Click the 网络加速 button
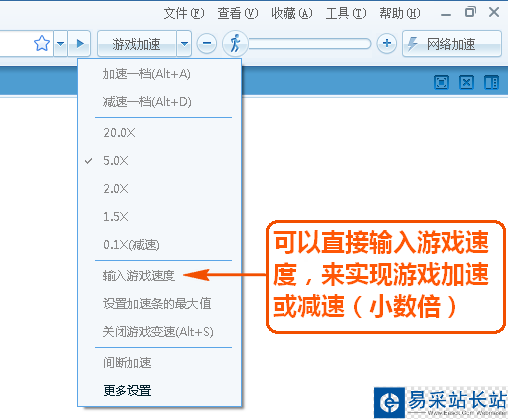This screenshot has width=508, height=419. point(452,44)
